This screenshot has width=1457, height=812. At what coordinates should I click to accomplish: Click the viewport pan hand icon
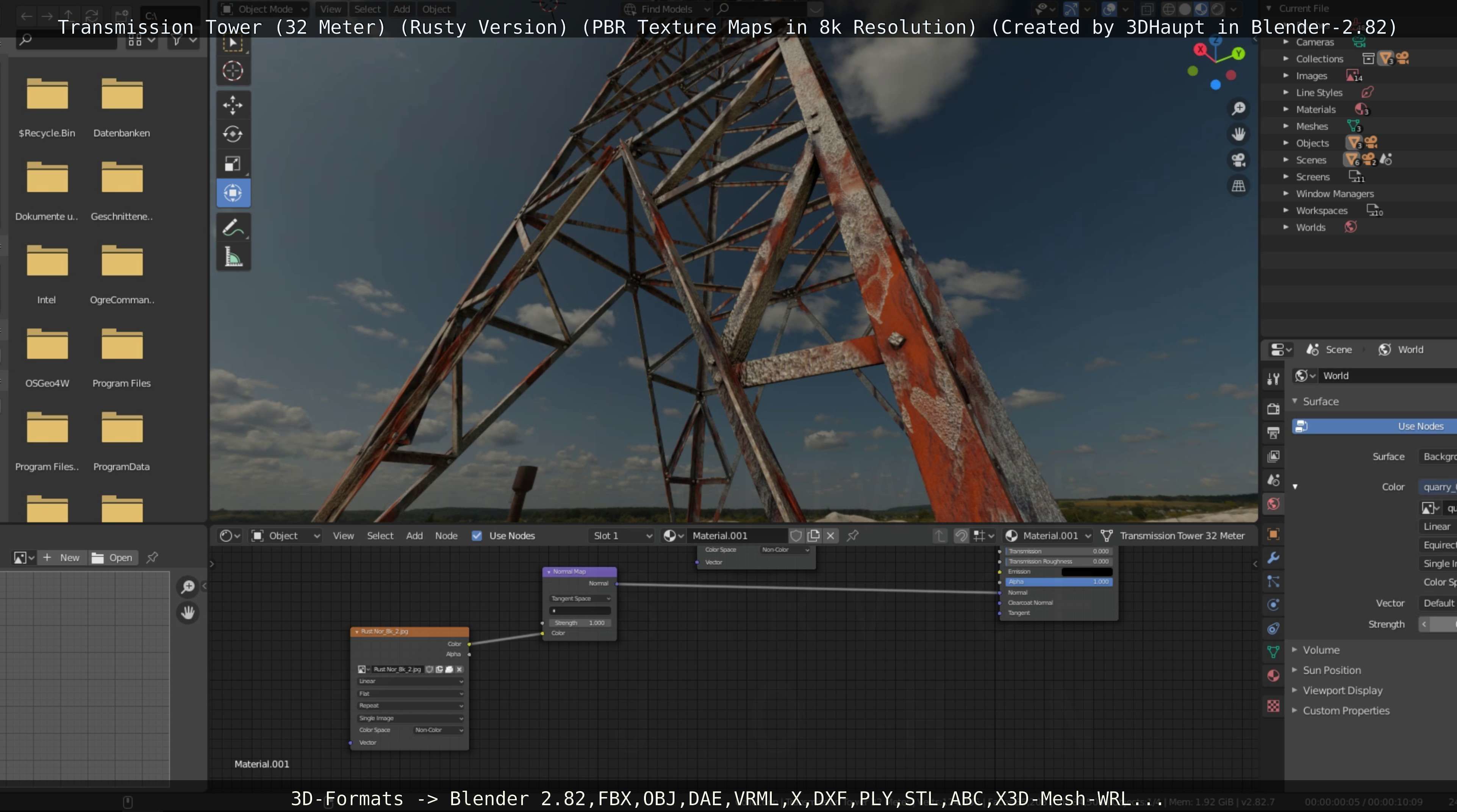(x=1238, y=134)
